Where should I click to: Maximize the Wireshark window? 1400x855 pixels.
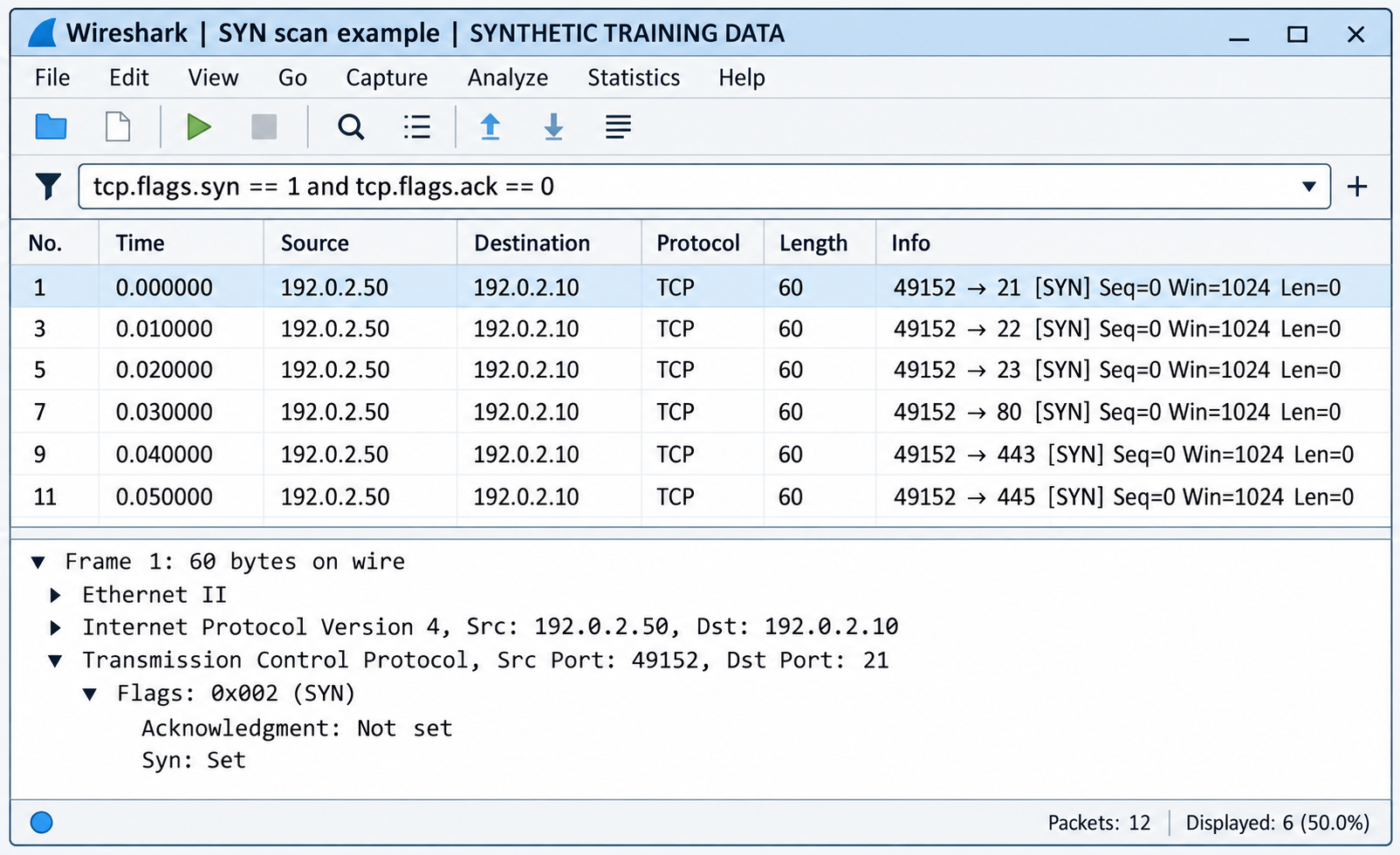pos(1297,35)
